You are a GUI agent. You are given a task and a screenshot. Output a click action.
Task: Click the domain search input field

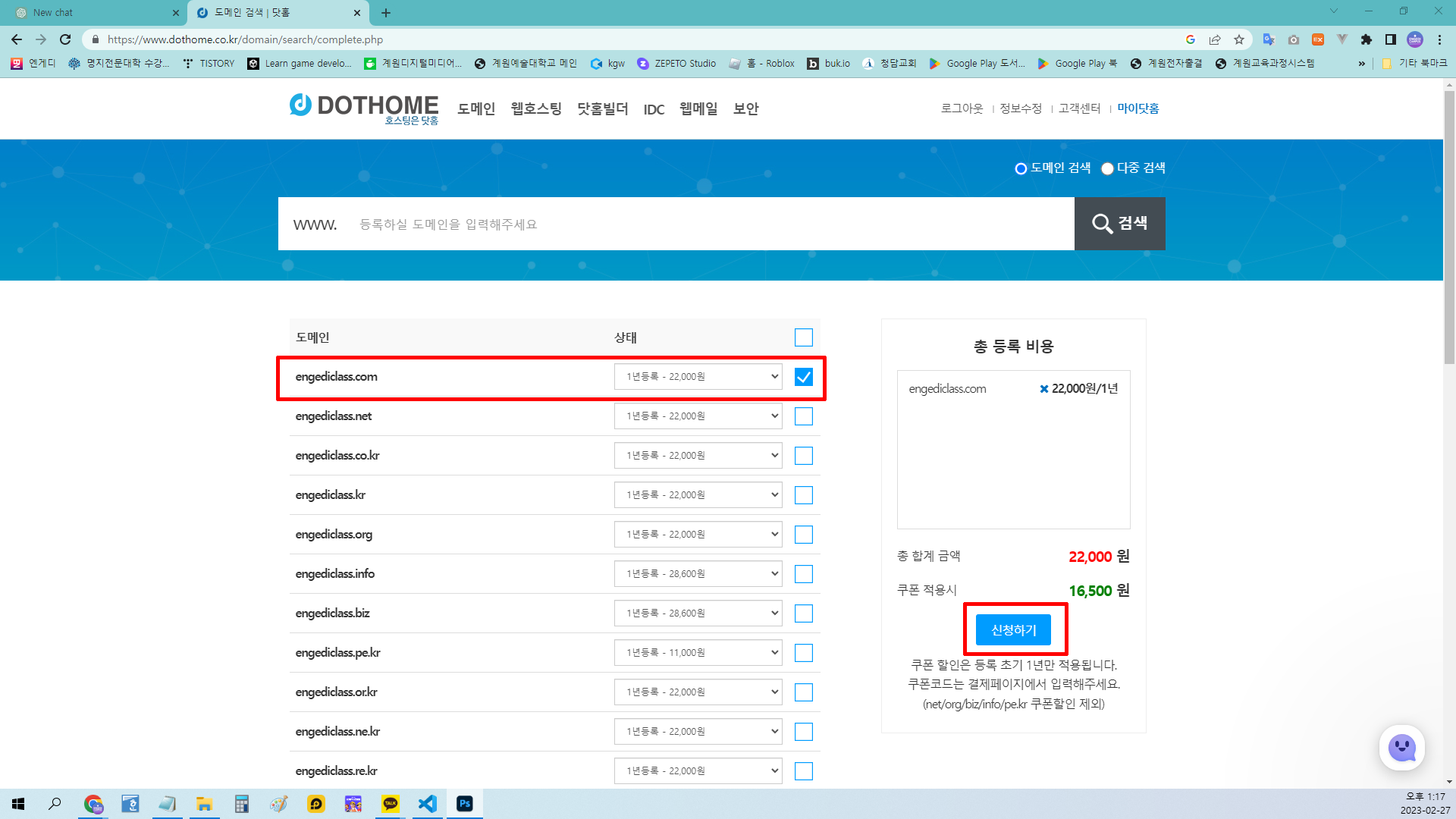coord(682,223)
